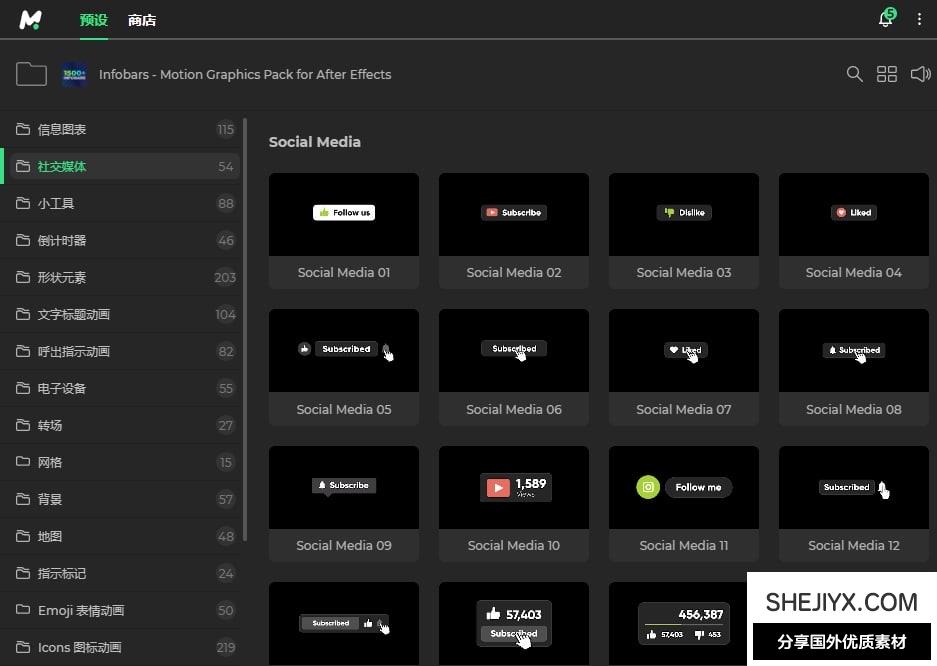Click the sidebar vertical scrollbar
This screenshot has width=937, height=666.
(245, 330)
